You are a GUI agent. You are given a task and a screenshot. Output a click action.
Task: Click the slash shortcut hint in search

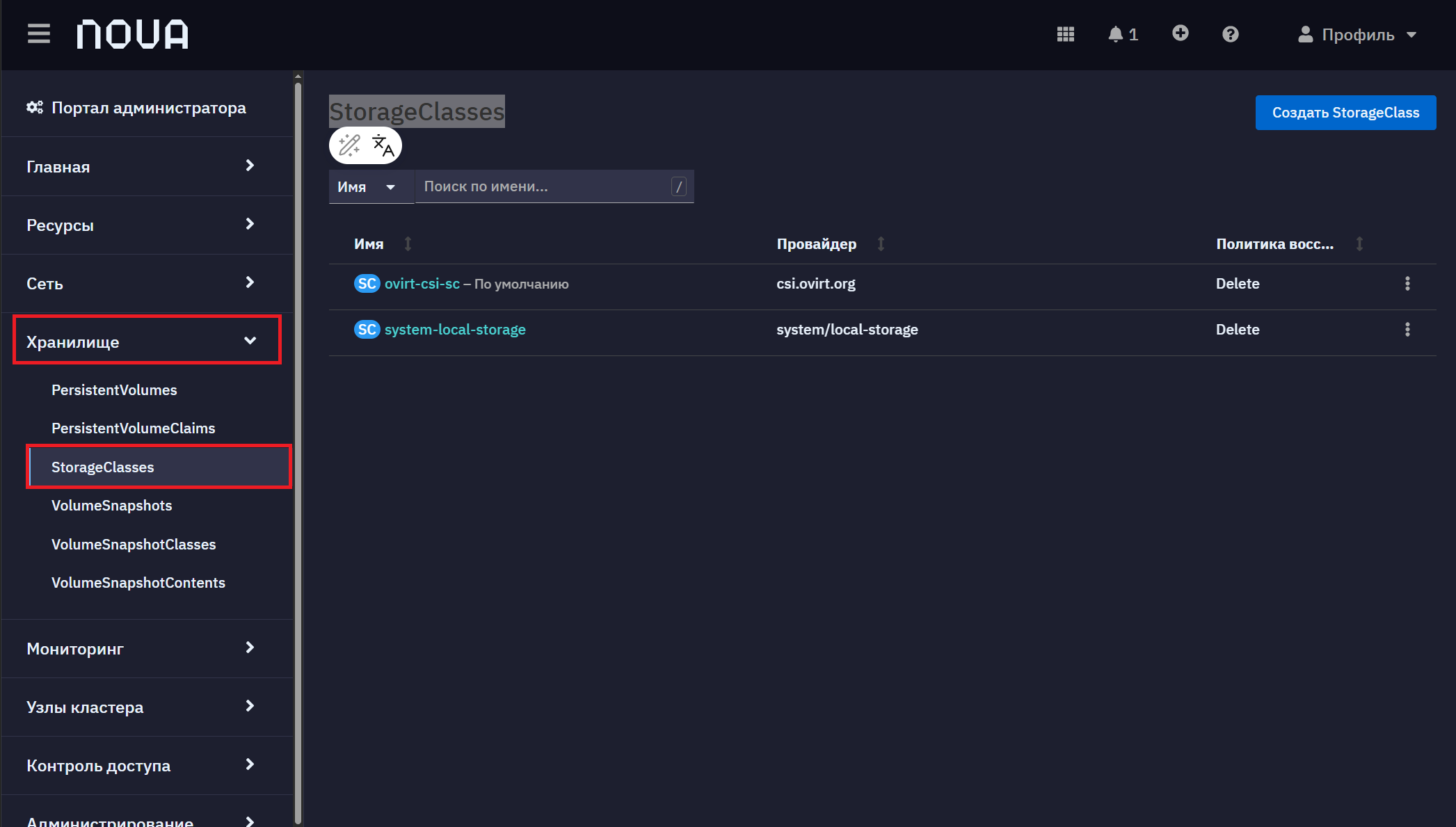point(679,186)
